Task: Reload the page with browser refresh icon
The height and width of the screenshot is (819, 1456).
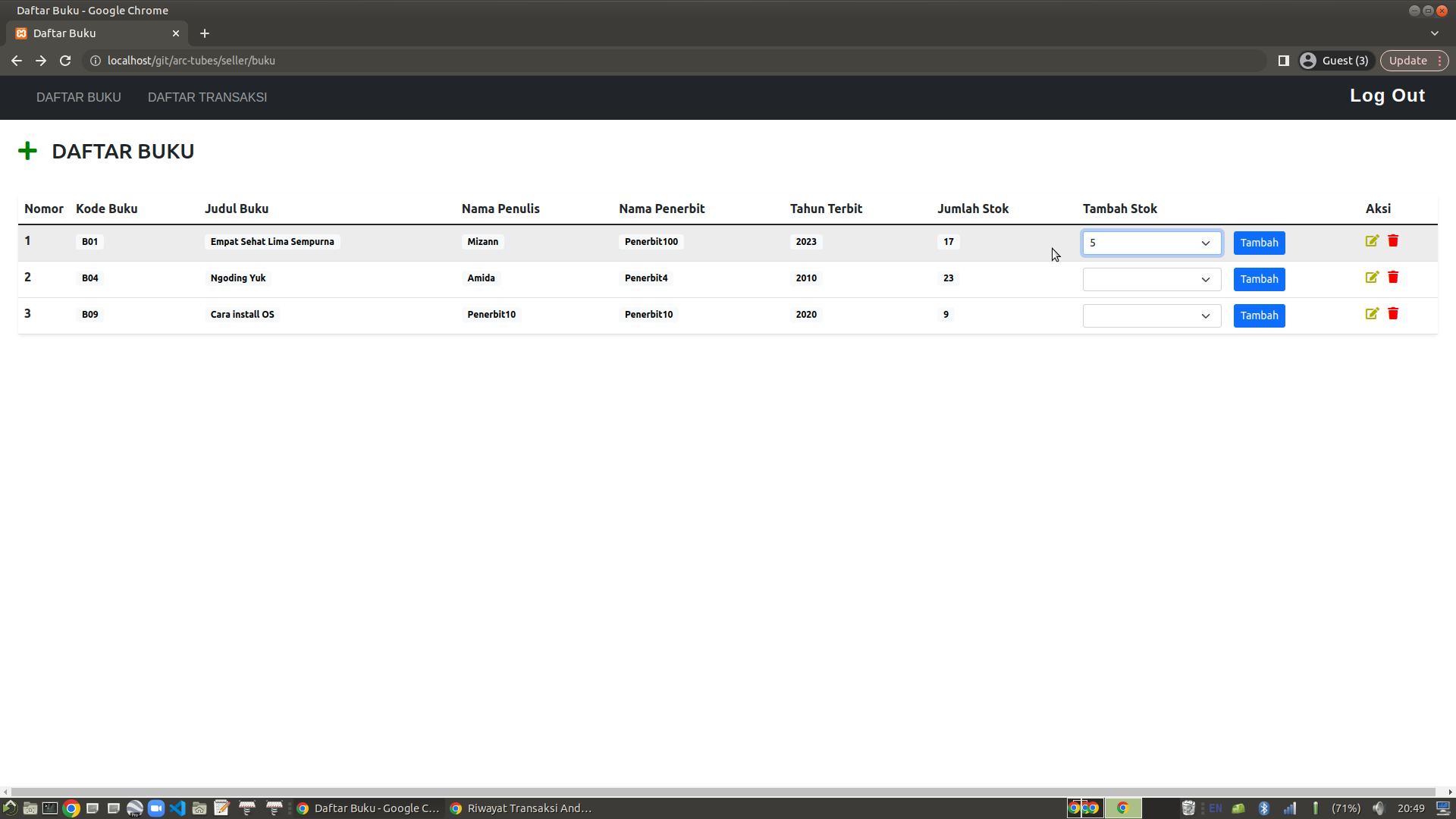Action: click(65, 61)
